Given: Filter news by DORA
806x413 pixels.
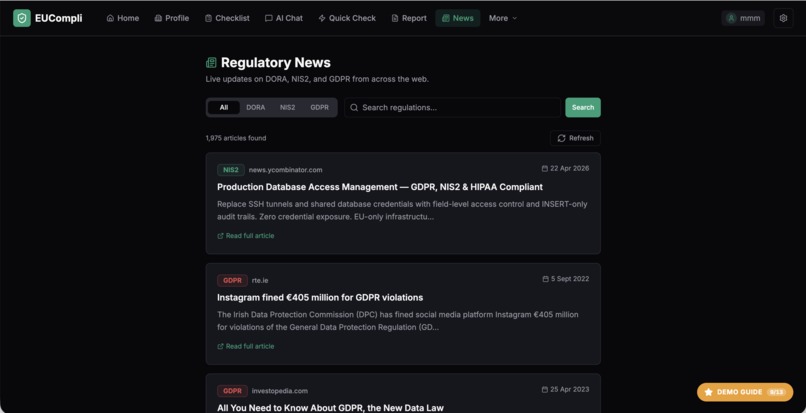Looking at the screenshot, I should point(255,107).
